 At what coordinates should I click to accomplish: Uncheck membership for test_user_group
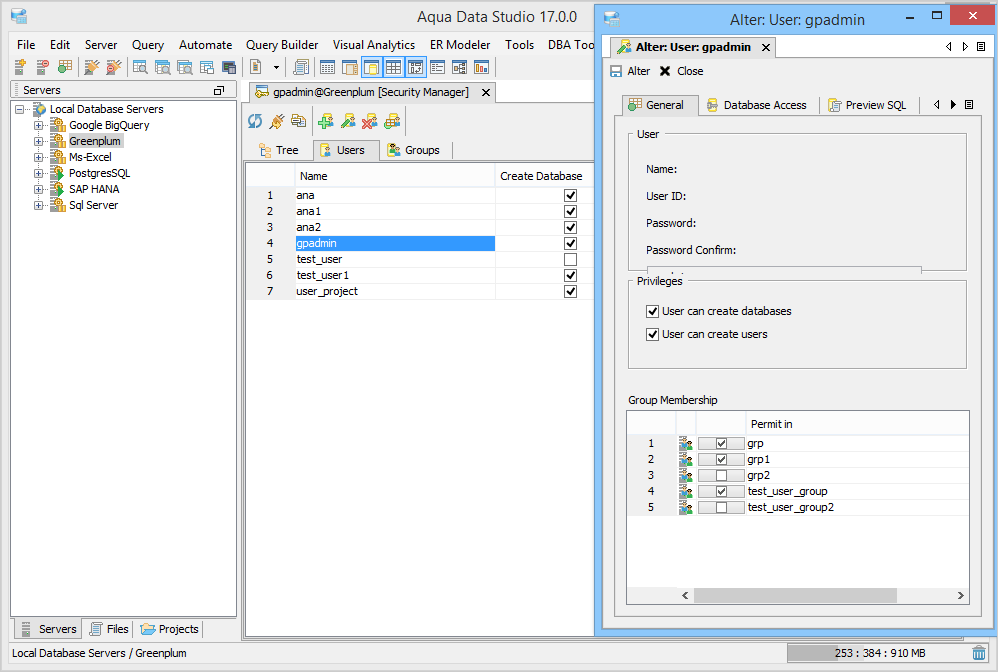(721, 491)
